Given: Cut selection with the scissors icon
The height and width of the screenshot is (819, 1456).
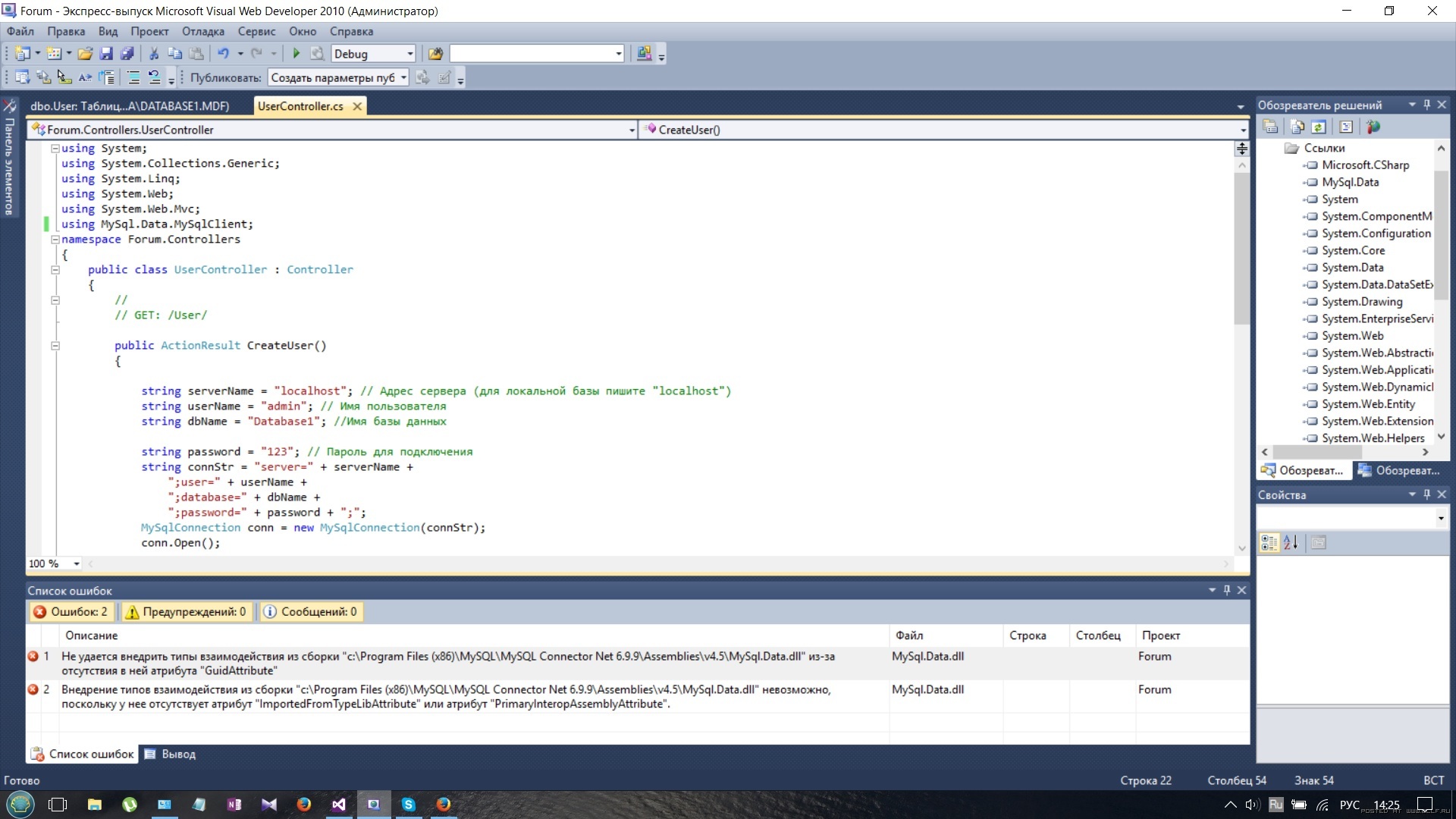Looking at the screenshot, I should (x=154, y=54).
